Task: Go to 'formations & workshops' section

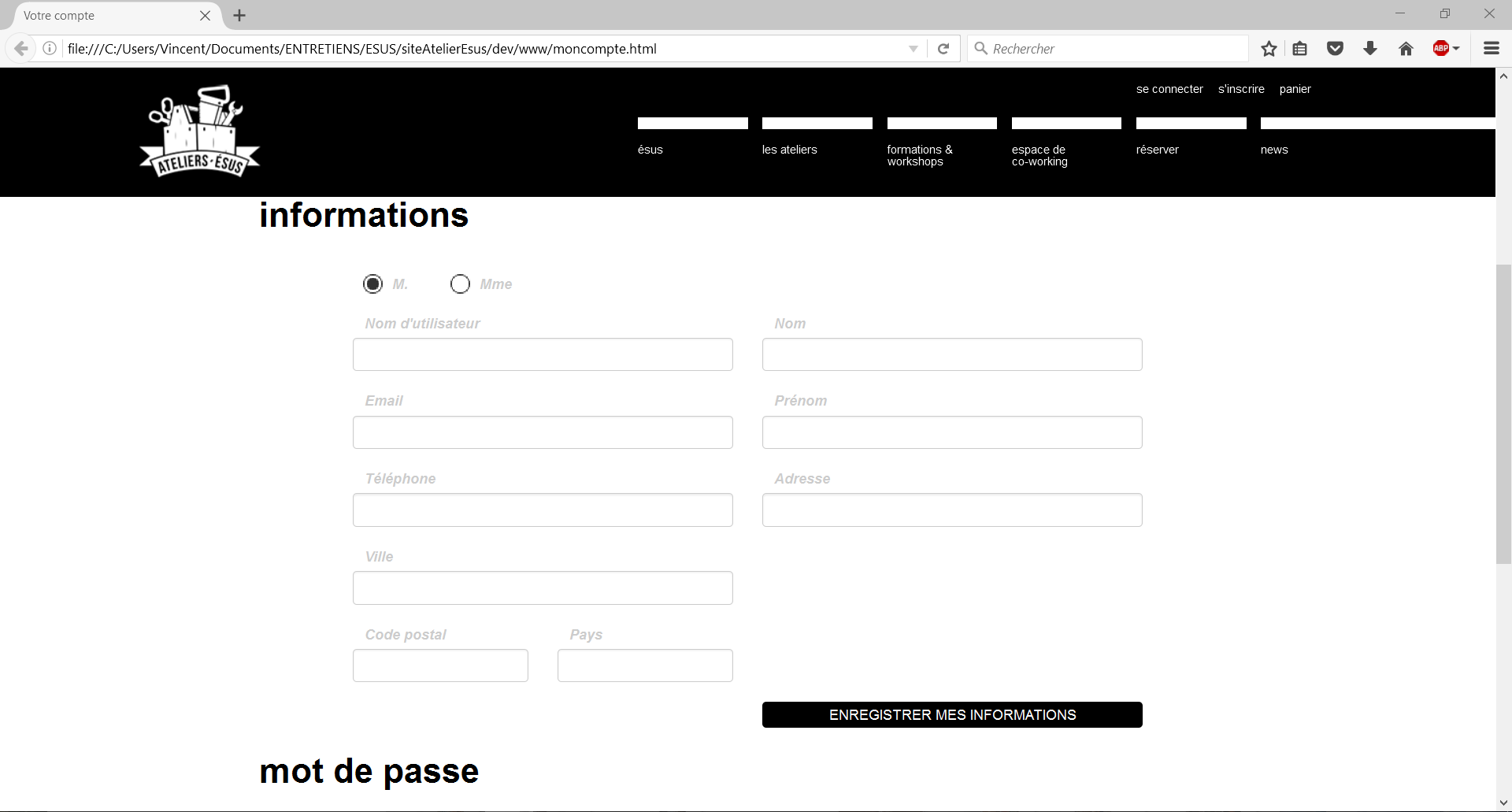Action: point(919,155)
